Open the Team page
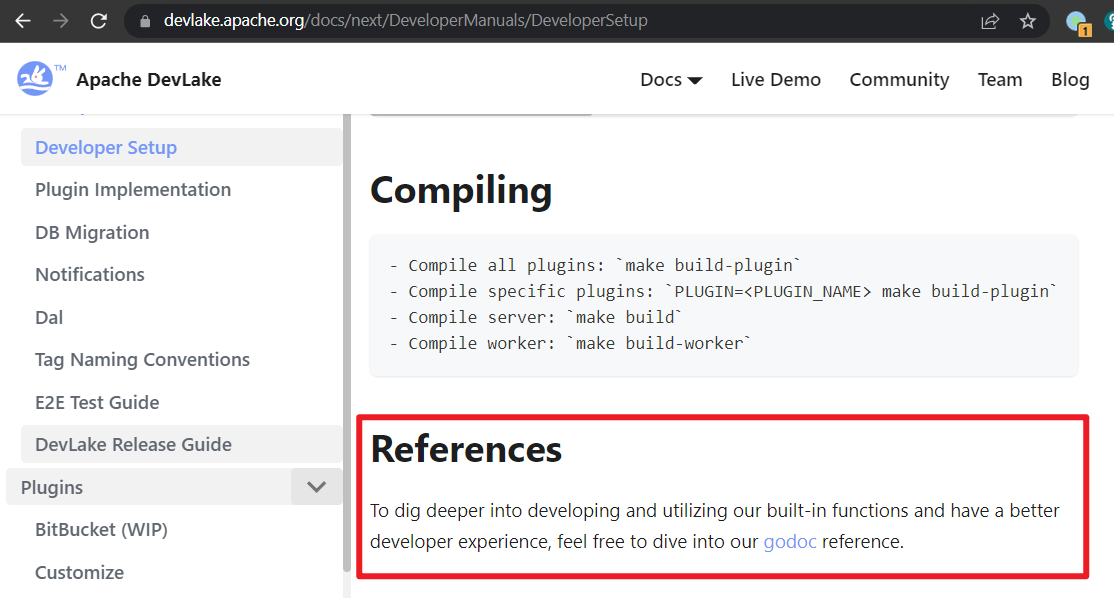The width and height of the screenshot is (1114, 598). pos(1000,80)
